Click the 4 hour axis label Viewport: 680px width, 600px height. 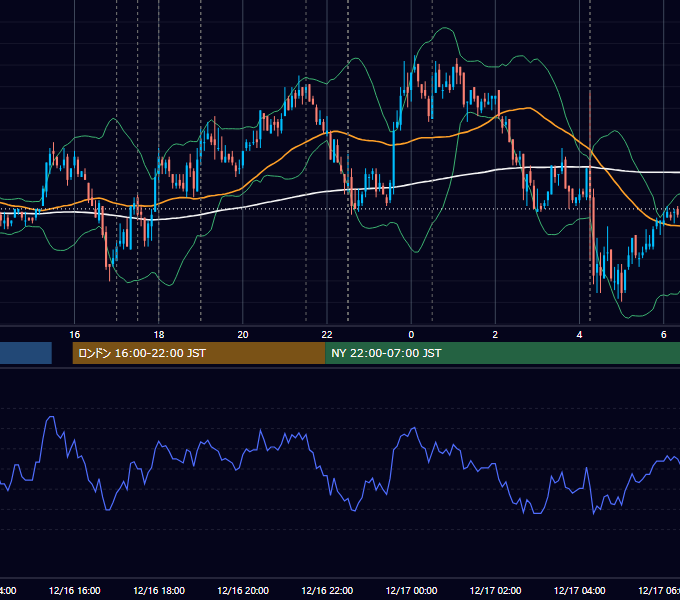pyautogui.click(x=579, y=335)
